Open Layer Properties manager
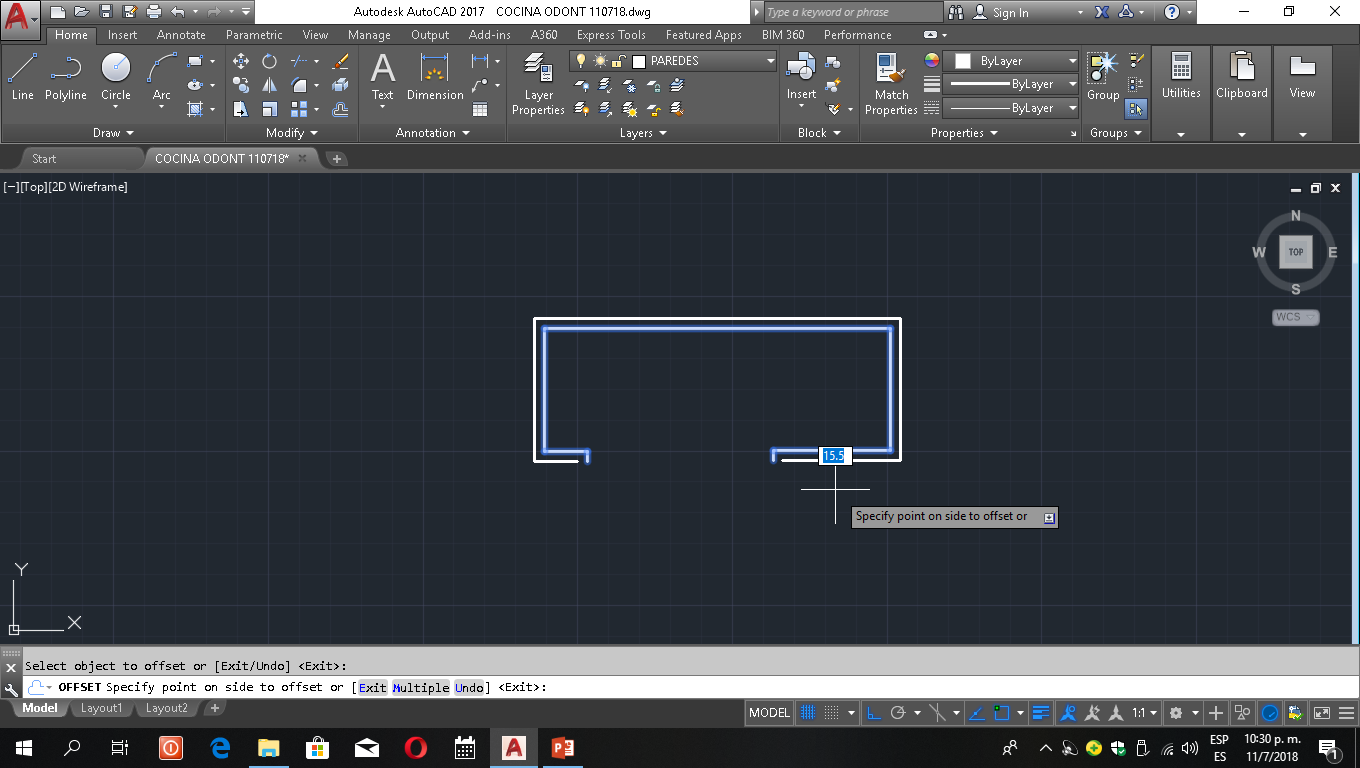The height and width of the screenshot is (768, 1360). (538, 84)
